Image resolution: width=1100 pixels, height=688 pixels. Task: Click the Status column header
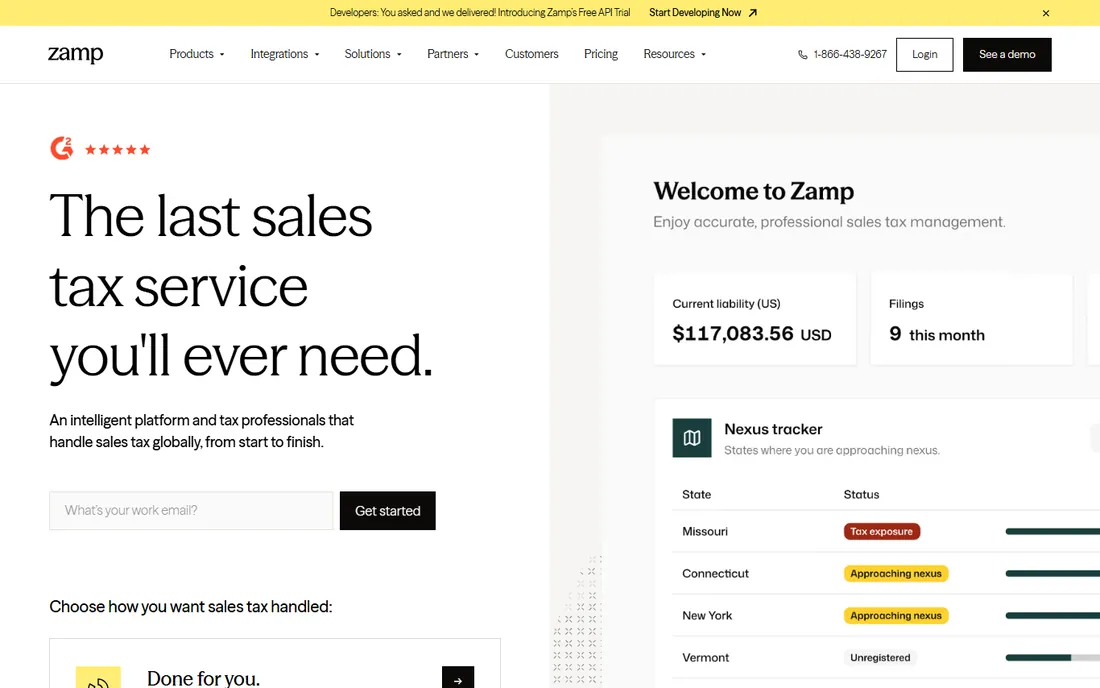[861, 494]
